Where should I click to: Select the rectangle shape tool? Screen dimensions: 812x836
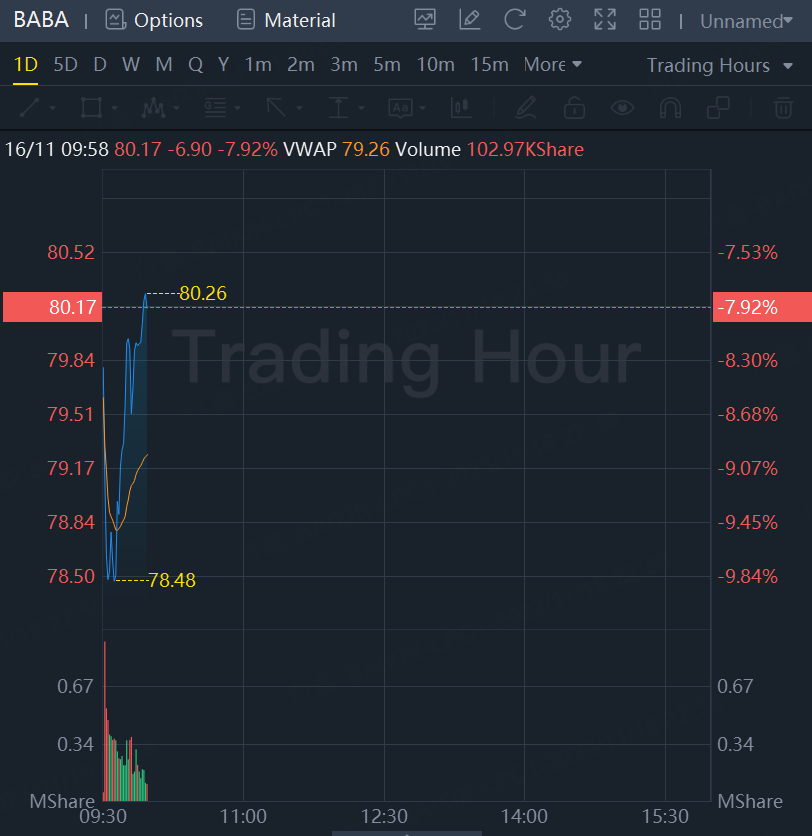(91, 107)
